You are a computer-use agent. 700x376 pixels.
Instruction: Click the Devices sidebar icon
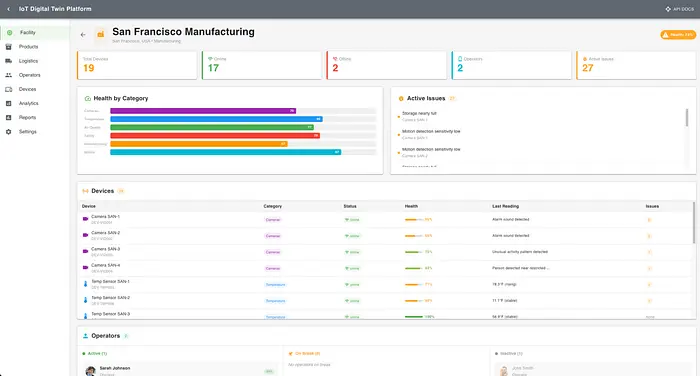pyautogui.click(x=8, y=89)
